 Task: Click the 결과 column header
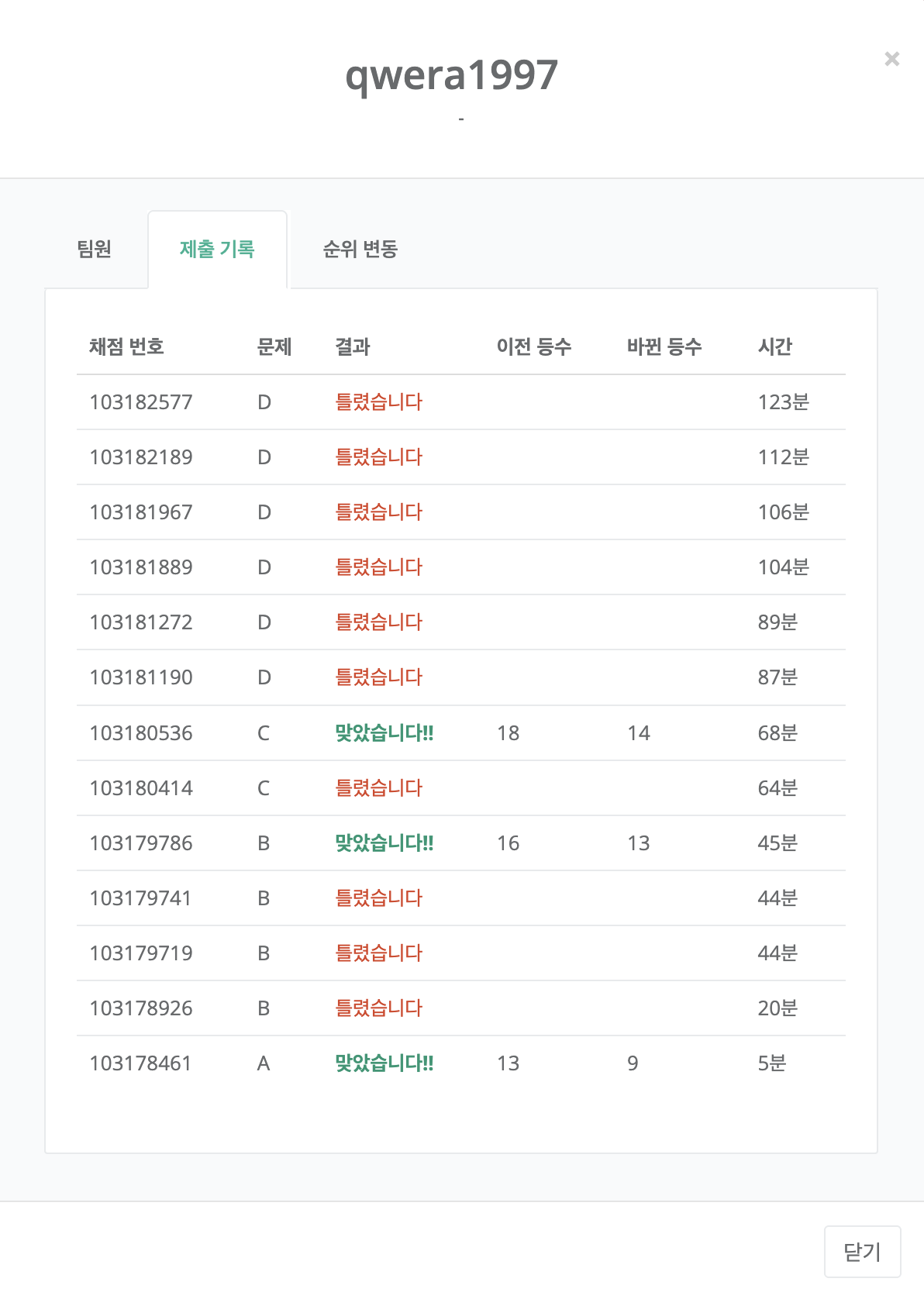(x=353, y=346)
